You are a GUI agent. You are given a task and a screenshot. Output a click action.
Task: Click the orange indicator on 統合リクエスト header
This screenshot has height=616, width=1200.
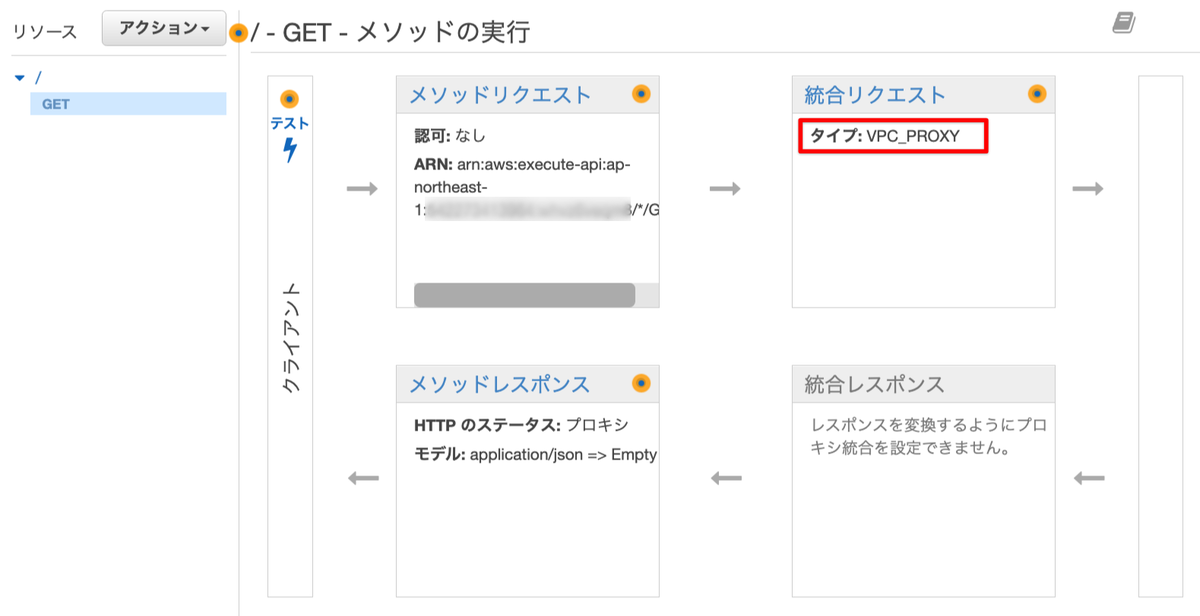point(1037,93)
